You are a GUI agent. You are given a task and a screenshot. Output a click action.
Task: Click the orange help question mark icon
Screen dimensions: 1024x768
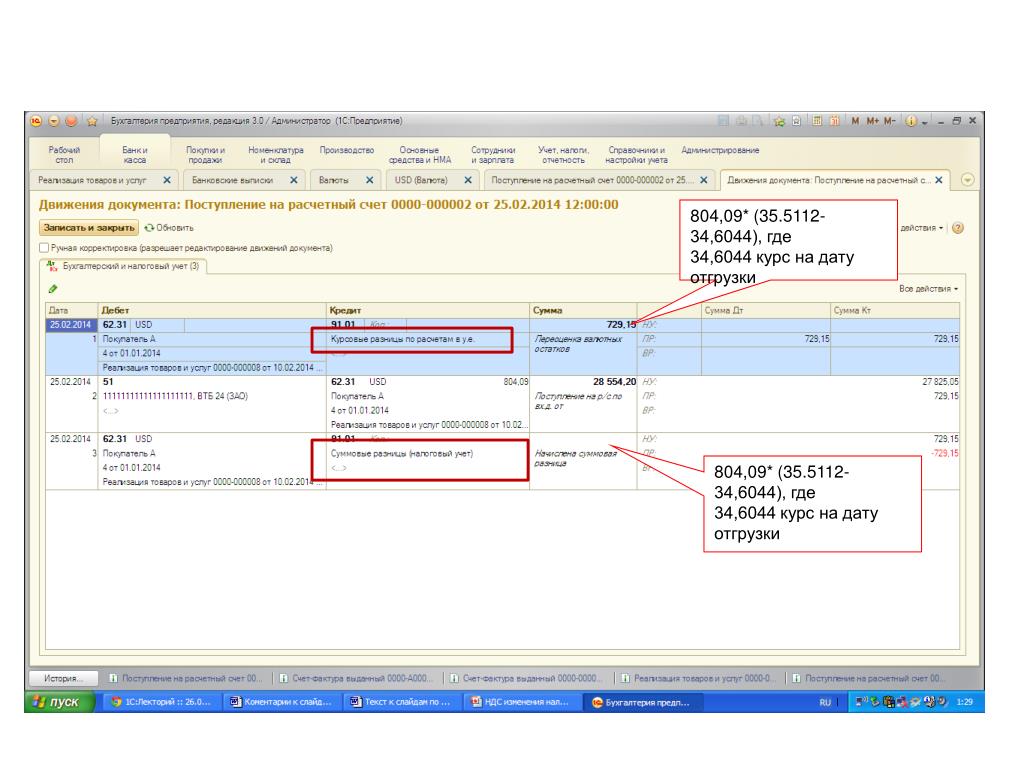959,228
